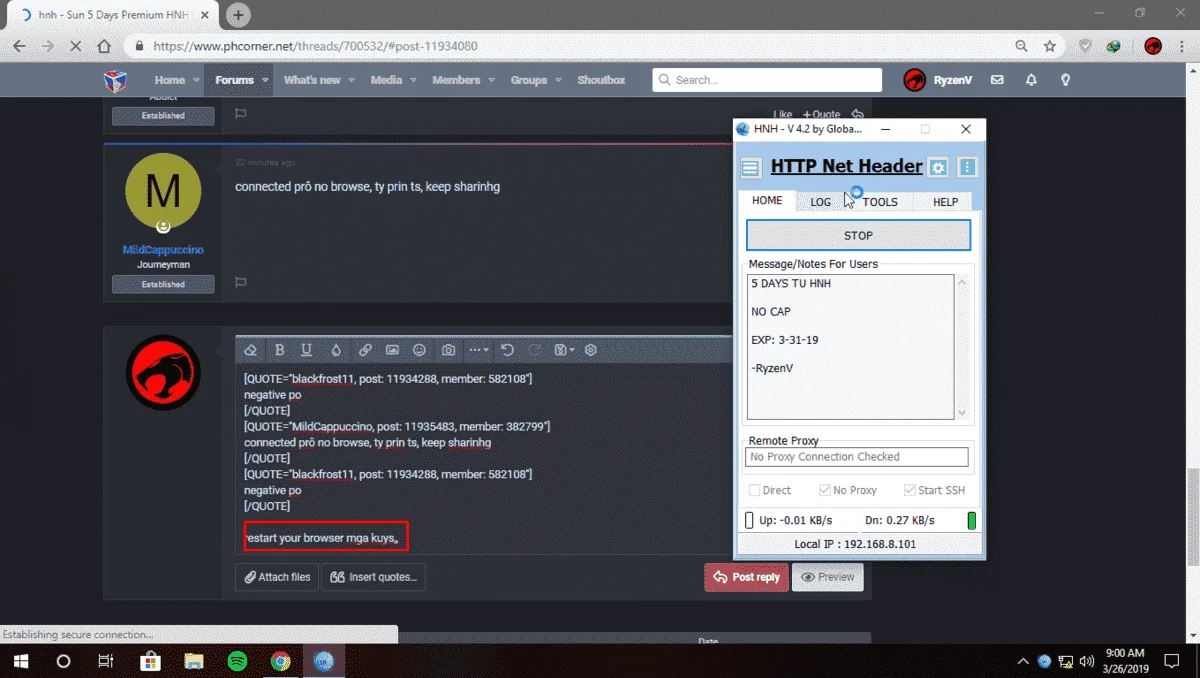Expand the Forums nav dropdown arrow
The width and height of the screenshot is (1200, 678).
(x=265, y=80)
